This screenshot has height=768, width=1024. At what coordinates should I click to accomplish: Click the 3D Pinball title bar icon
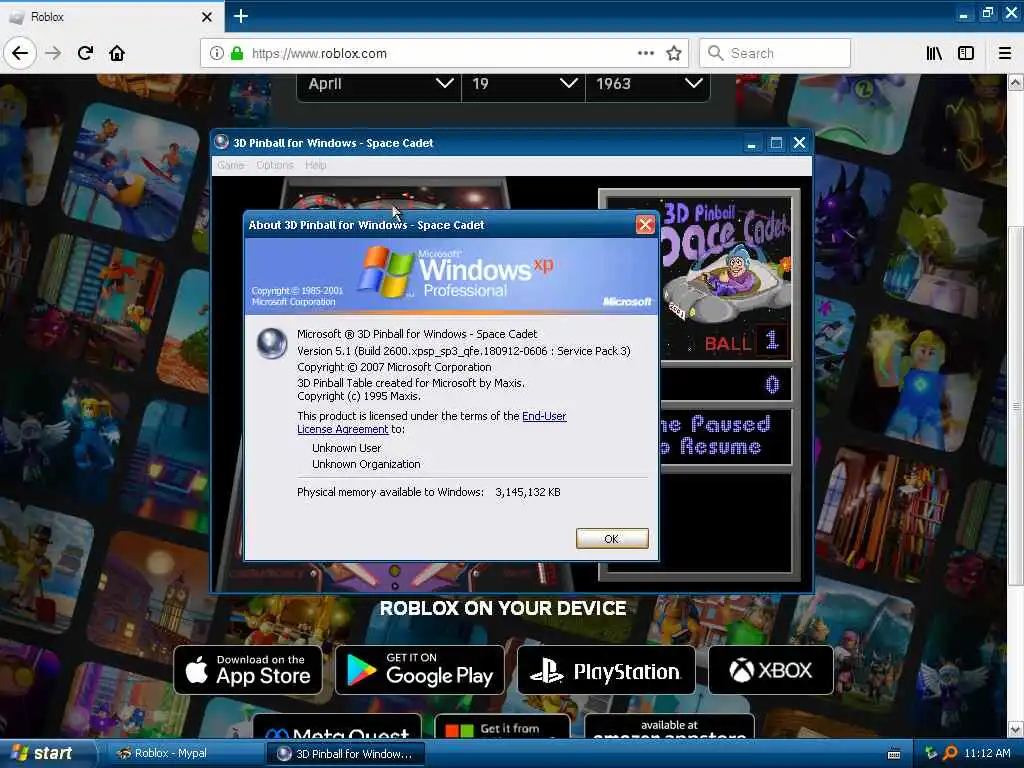coord(222,142)
